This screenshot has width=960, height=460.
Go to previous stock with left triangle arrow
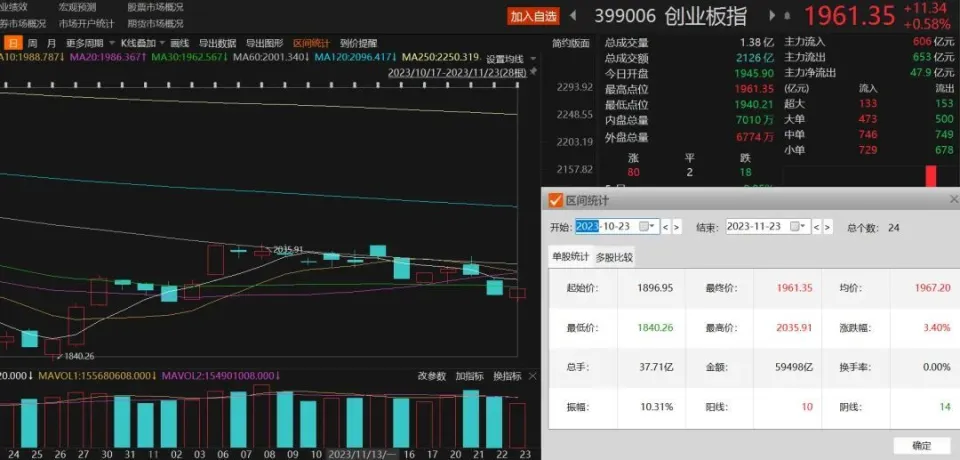(x=573, y=16)
